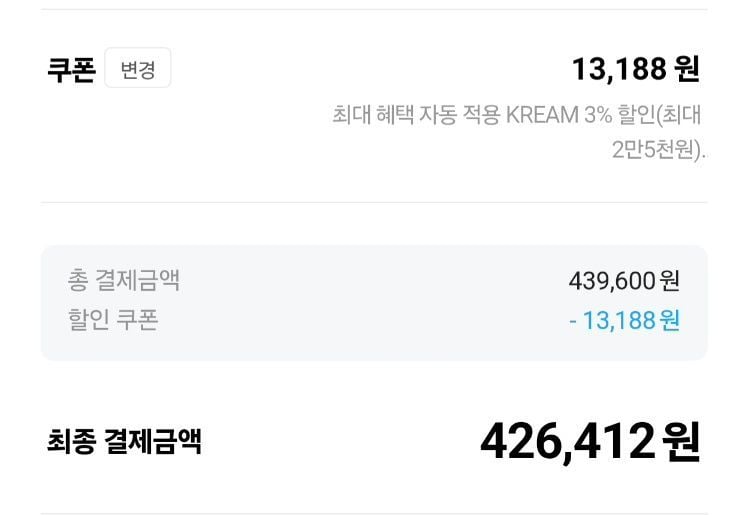
Task: Click the divider line under coupon section
Action: (x=374, y=202)
